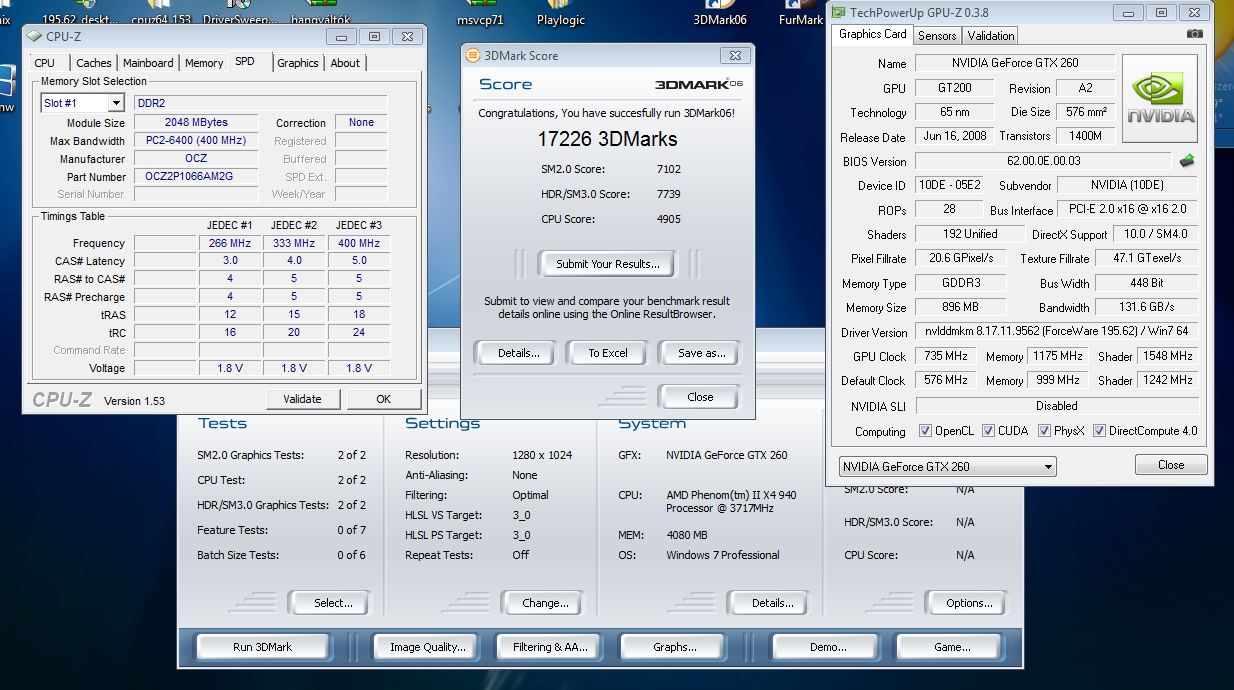Click the GPU-Z camera screenshot icon
Screen dimensions: 1234x690
pyautogui.click(x=1194, y=34)
